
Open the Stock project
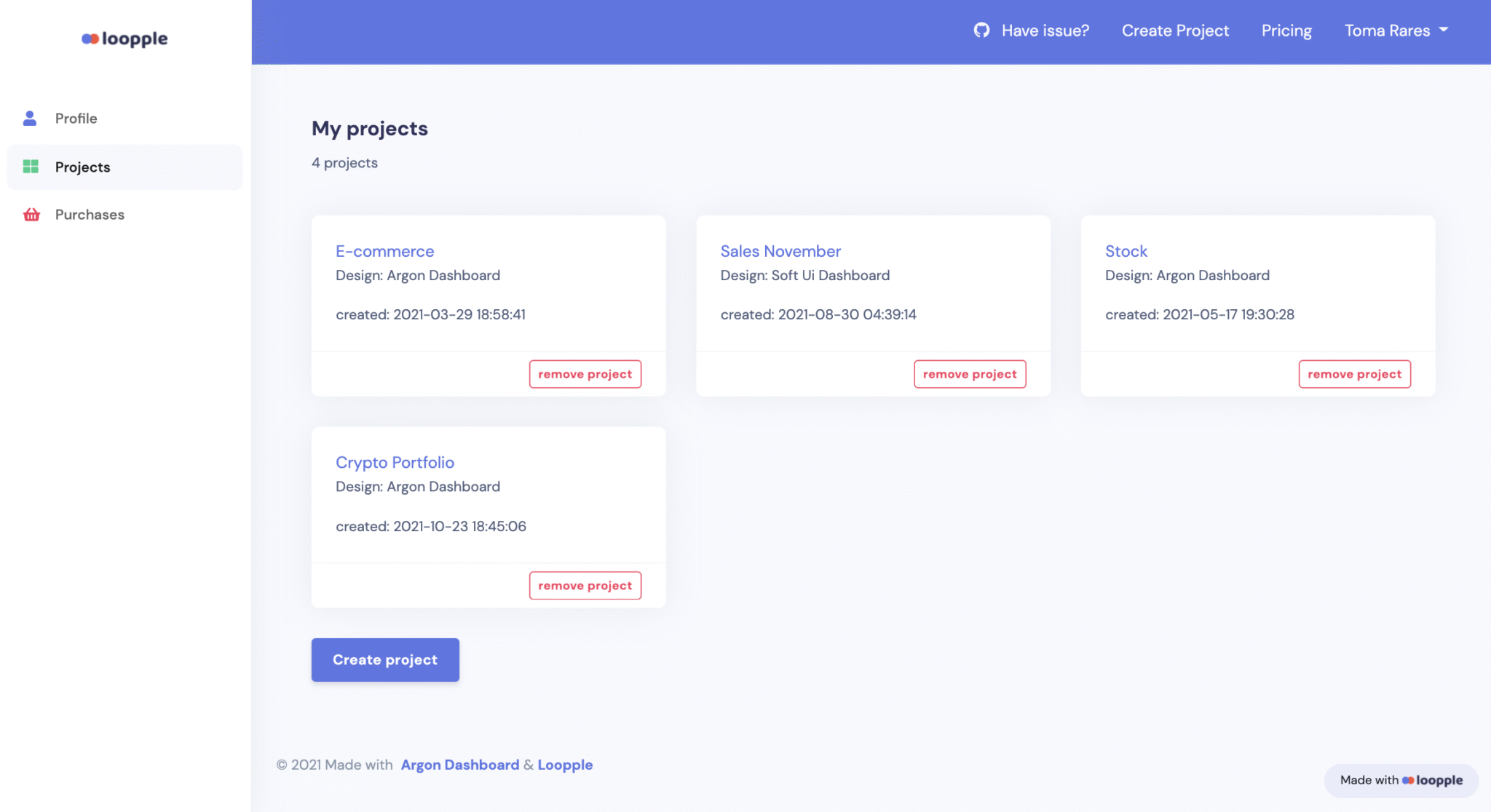(x=1126, y=251)
